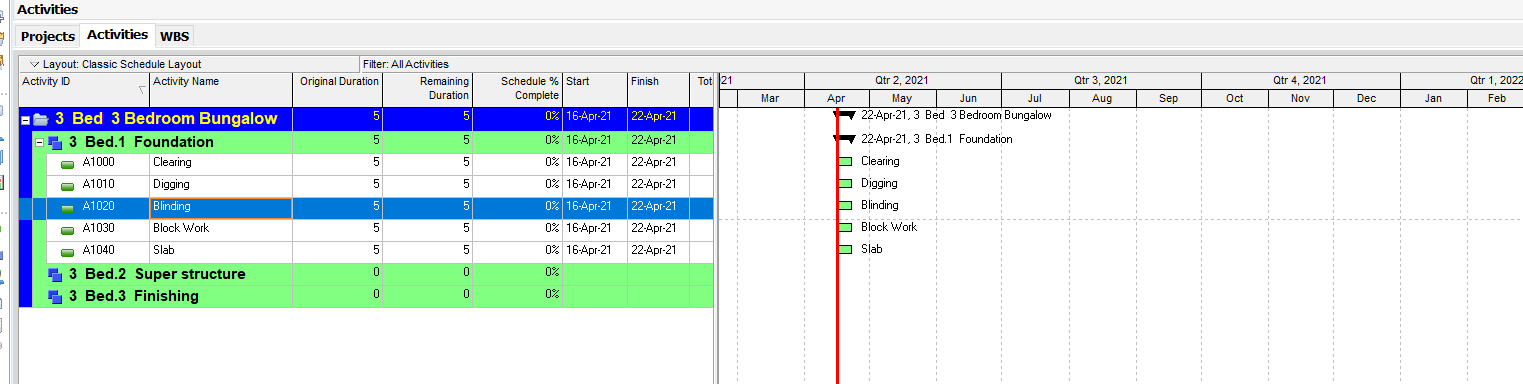Screen dimensions: 1523x384
Task: Click the Filter: All Activities bar
Action: click(535, 64)
